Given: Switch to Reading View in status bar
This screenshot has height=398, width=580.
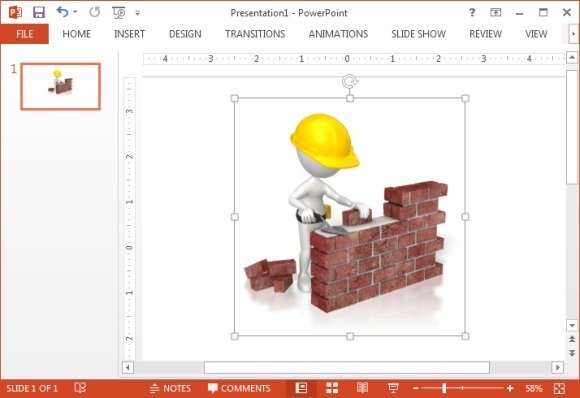Looking at the screenshot, I should click(362, 388).
